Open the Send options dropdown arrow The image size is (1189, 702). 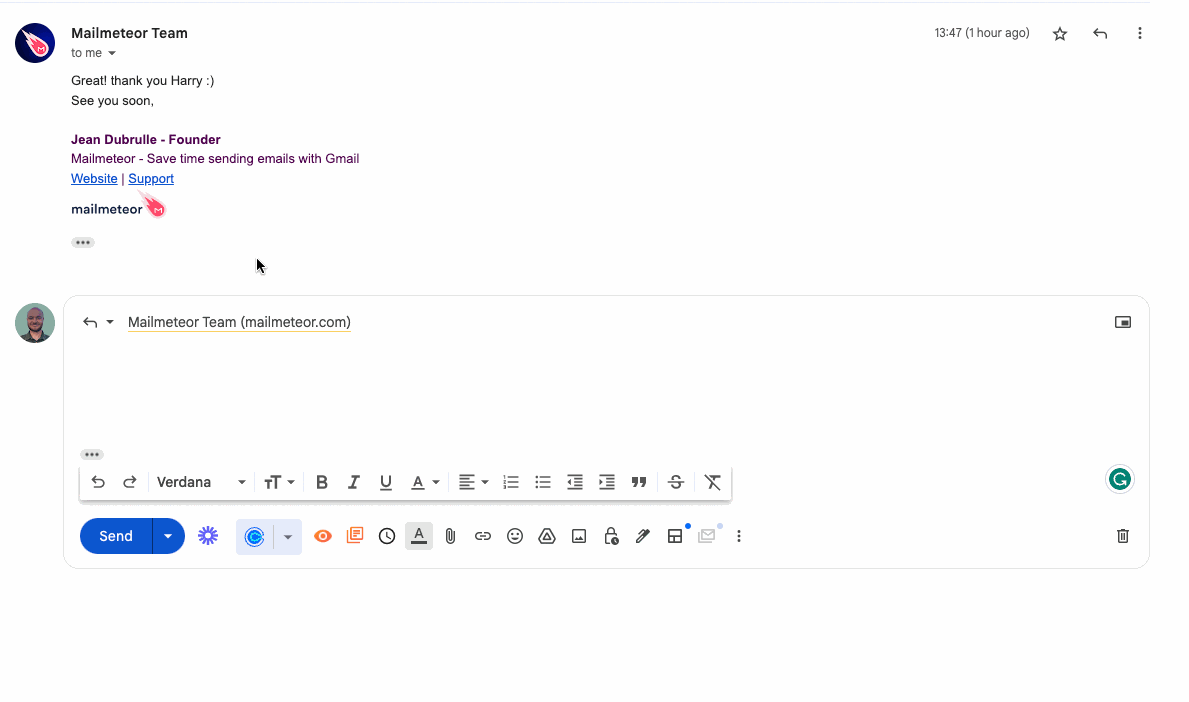167,535
